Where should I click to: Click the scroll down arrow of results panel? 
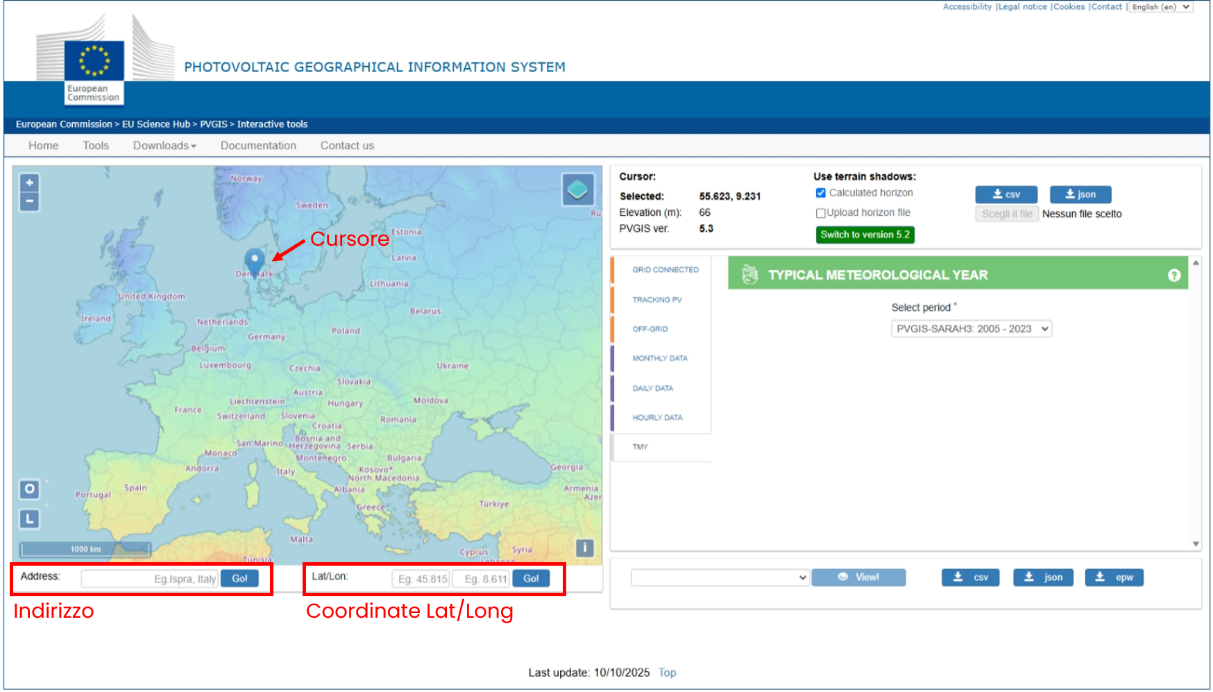coord(1196,544)
